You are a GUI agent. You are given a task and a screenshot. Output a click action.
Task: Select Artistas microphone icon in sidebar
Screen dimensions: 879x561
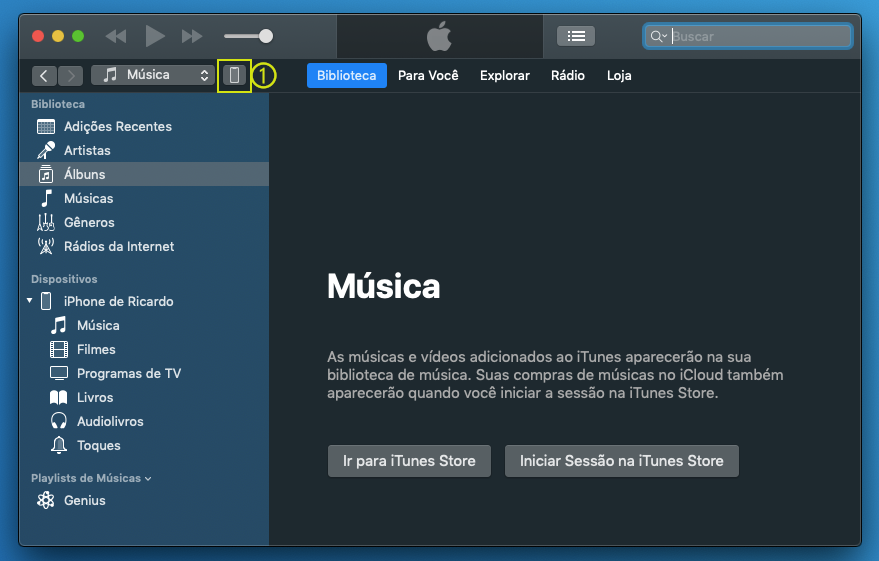[x=46, y=150]
